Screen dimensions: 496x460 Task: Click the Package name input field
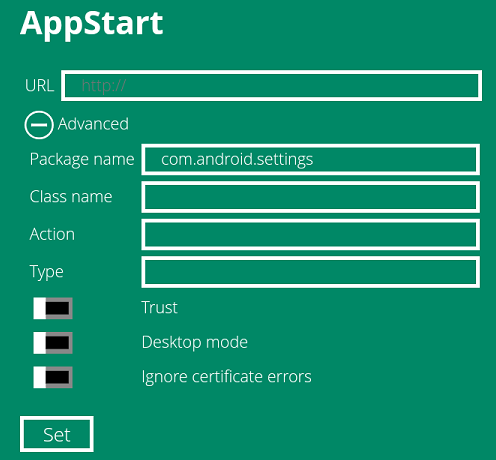click(x=311, y=159)
